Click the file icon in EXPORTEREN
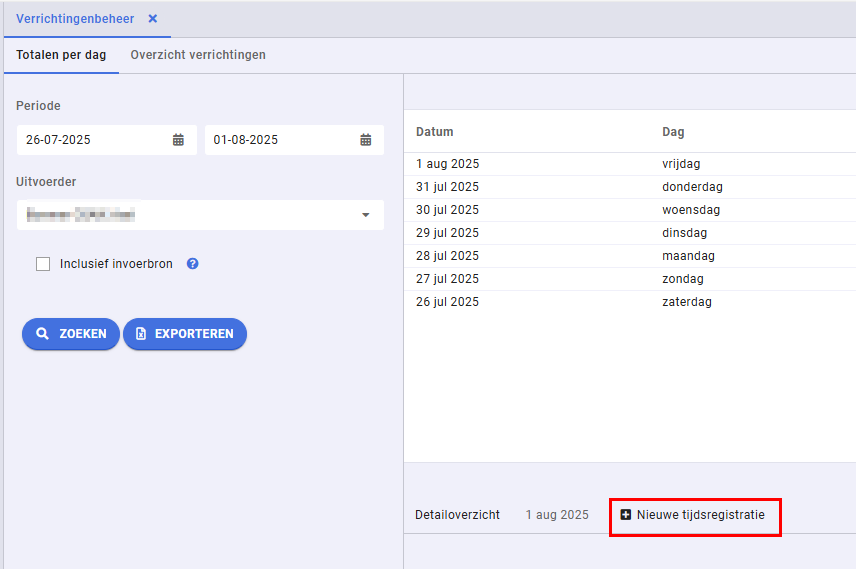This screenshot has width=856, height=569. (141, 334)
